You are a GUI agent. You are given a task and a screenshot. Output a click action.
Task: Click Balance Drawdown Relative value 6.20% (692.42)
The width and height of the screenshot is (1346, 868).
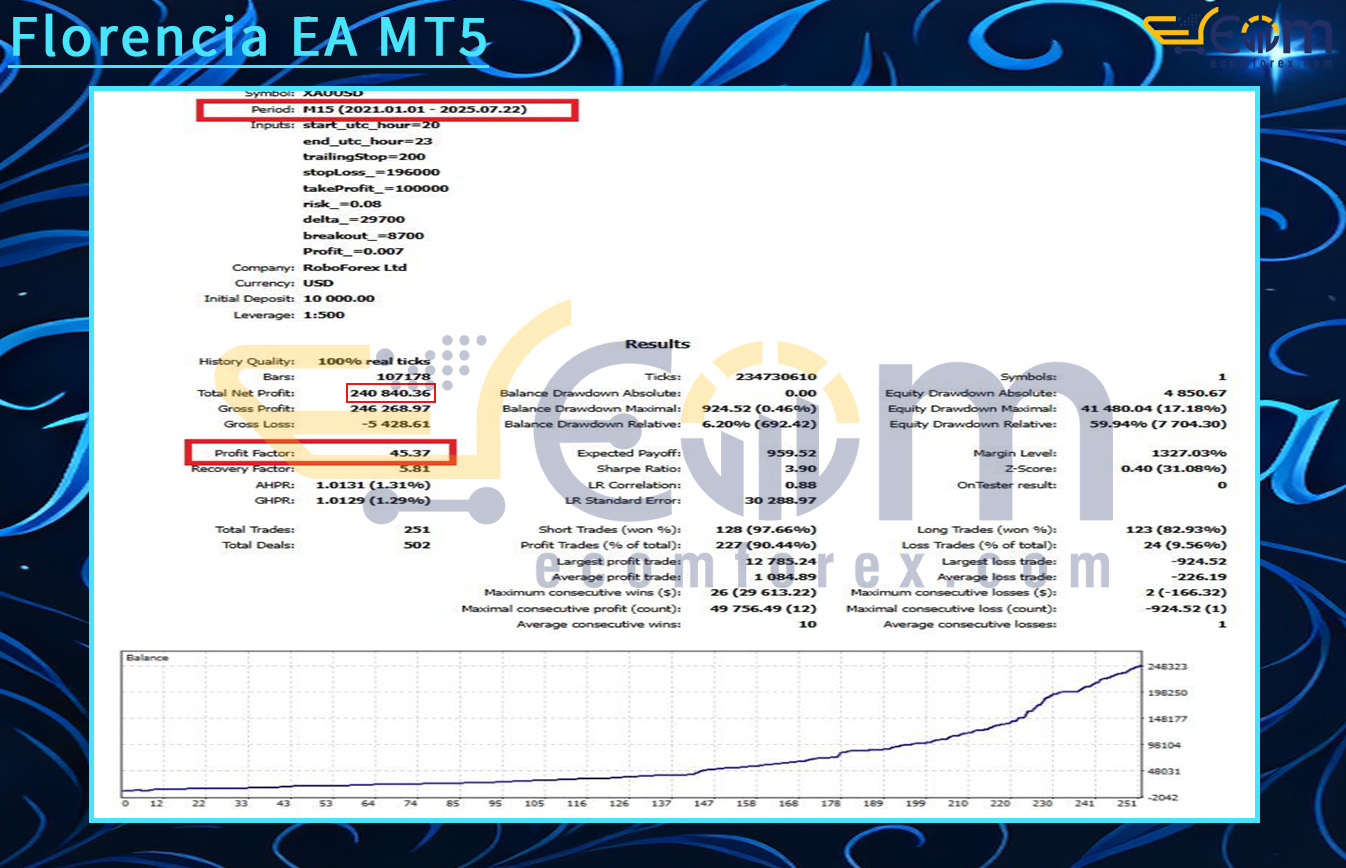coord(759,424)
